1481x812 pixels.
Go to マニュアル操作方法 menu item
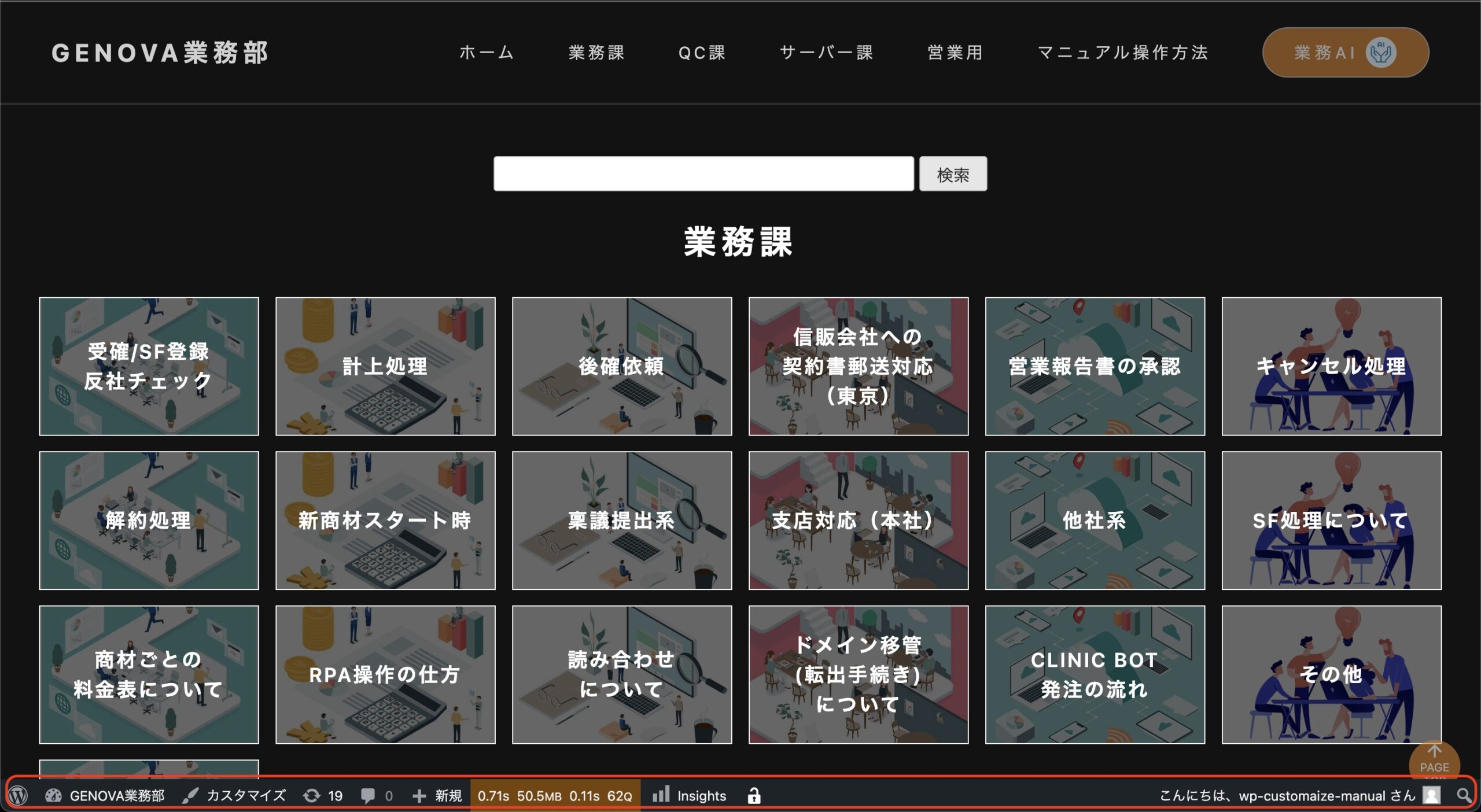coord(1122,53)
